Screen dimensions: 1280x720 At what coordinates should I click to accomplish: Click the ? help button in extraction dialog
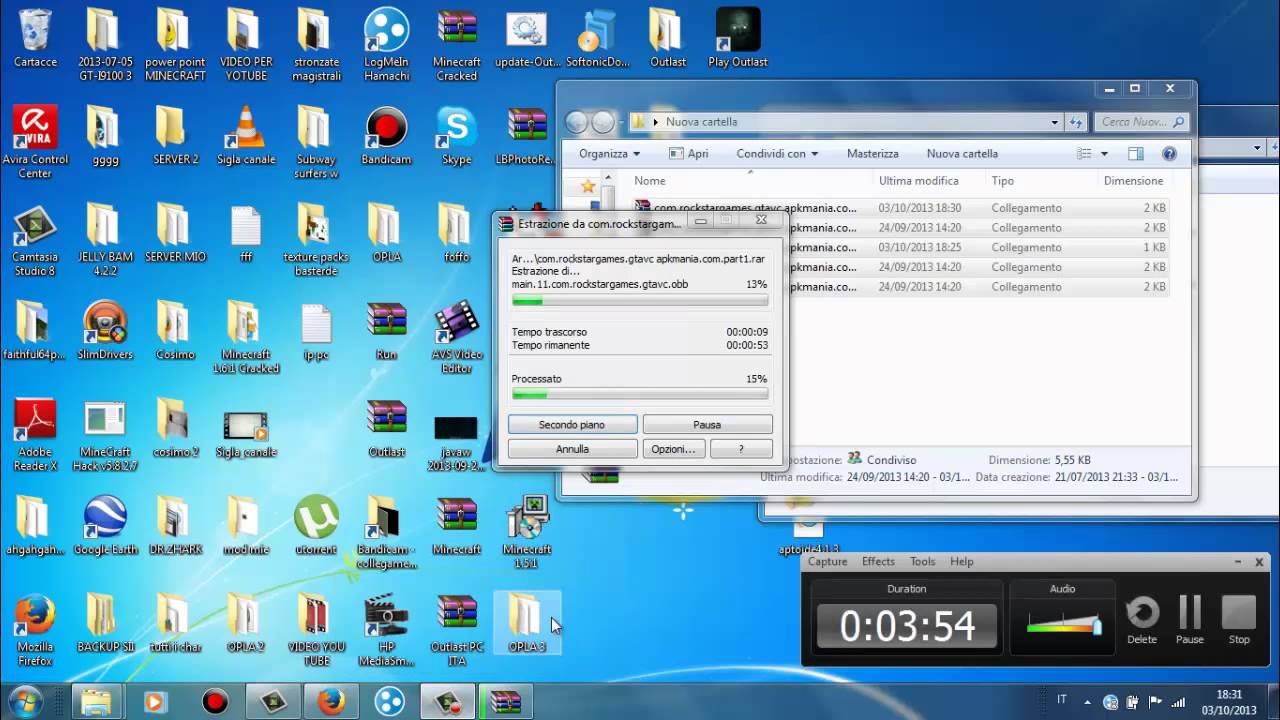pyautogui.click(x=741, y=449)
